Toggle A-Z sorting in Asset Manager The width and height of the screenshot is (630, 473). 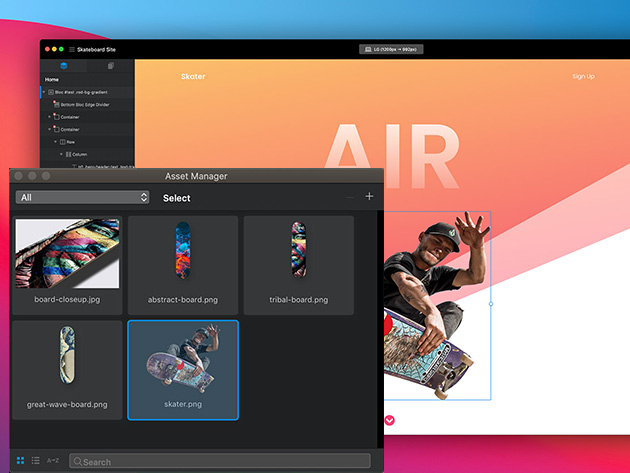[x=53, y=461]
